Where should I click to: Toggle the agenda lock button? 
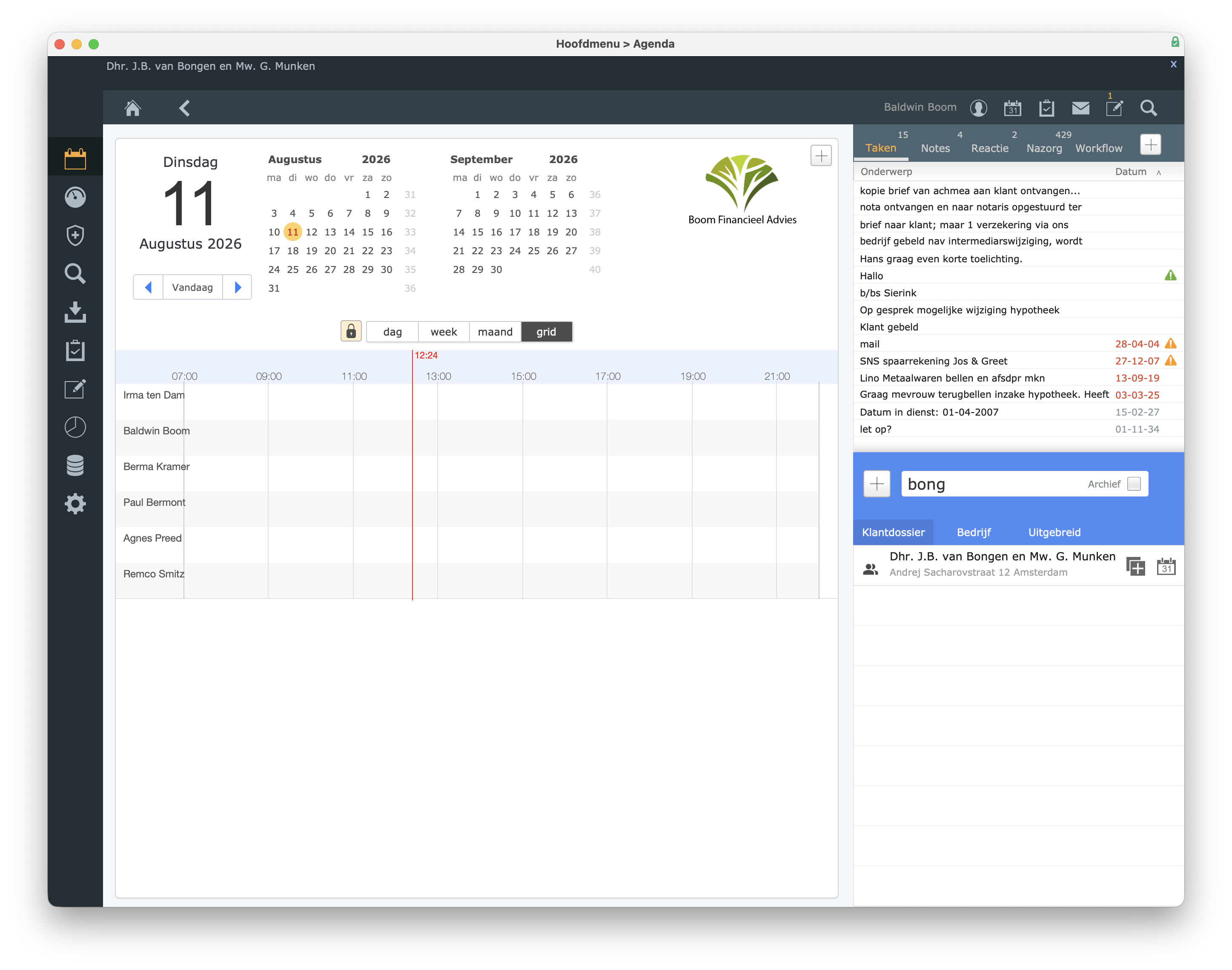(x=351, y=331)
